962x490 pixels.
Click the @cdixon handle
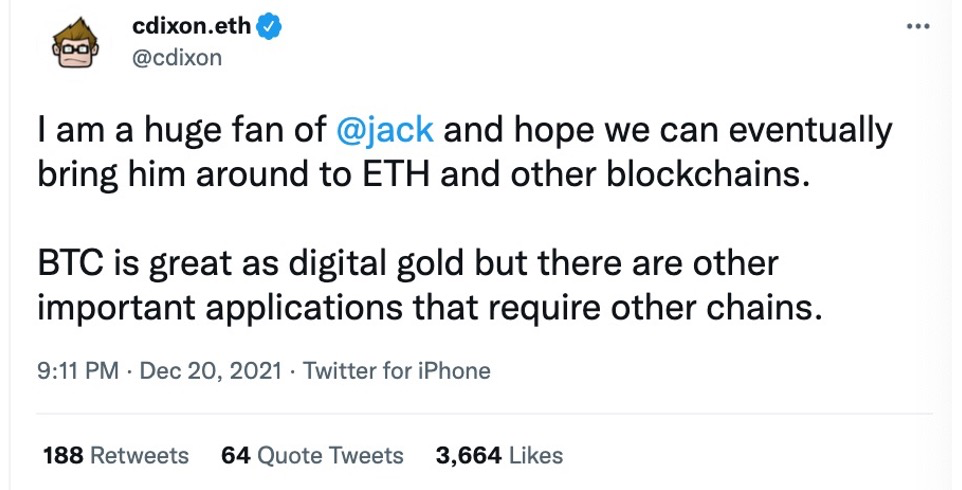point(177,58)
